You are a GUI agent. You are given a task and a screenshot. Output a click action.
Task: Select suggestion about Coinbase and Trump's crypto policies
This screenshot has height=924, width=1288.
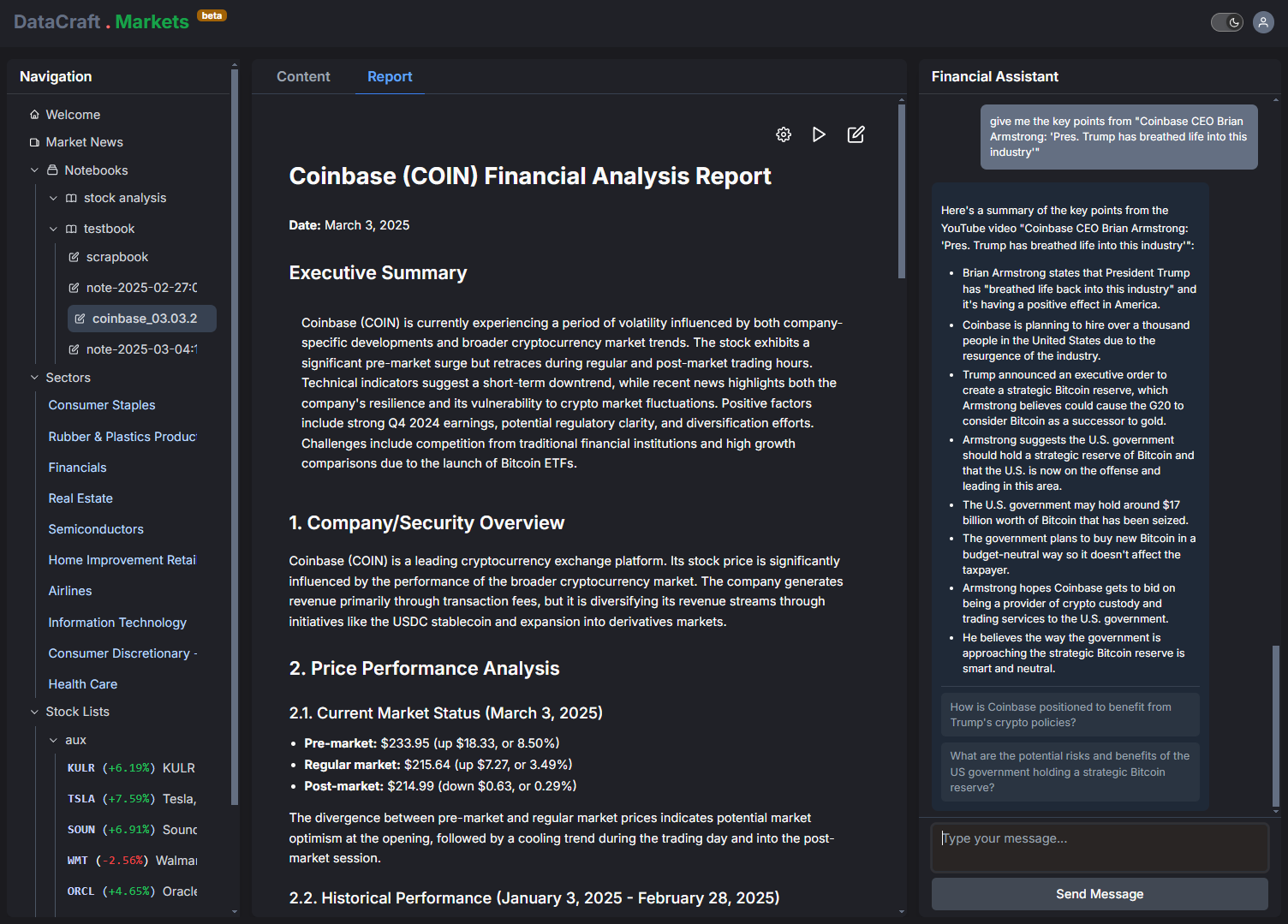[x=1070, y=715]
